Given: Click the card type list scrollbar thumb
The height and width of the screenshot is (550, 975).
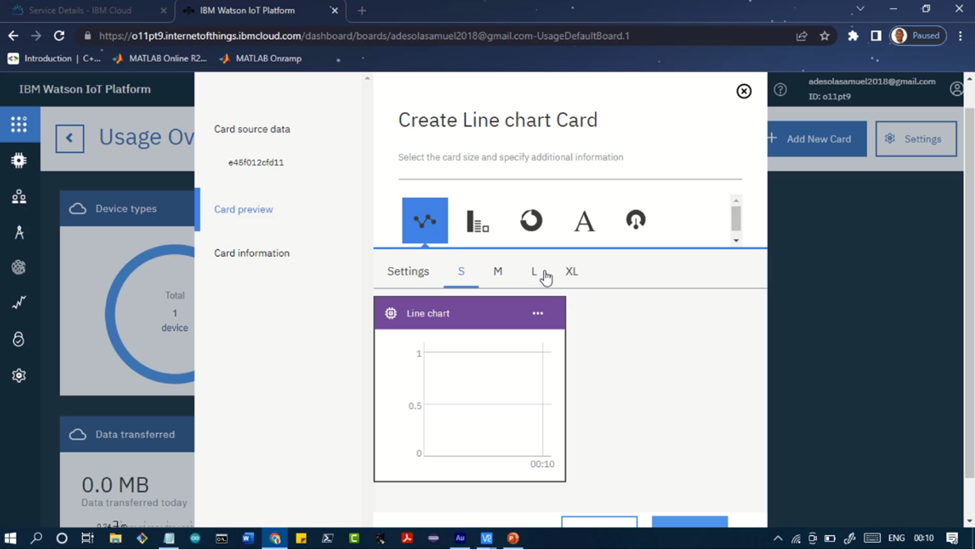Looking at the screenshot, I should pos(736,218).
